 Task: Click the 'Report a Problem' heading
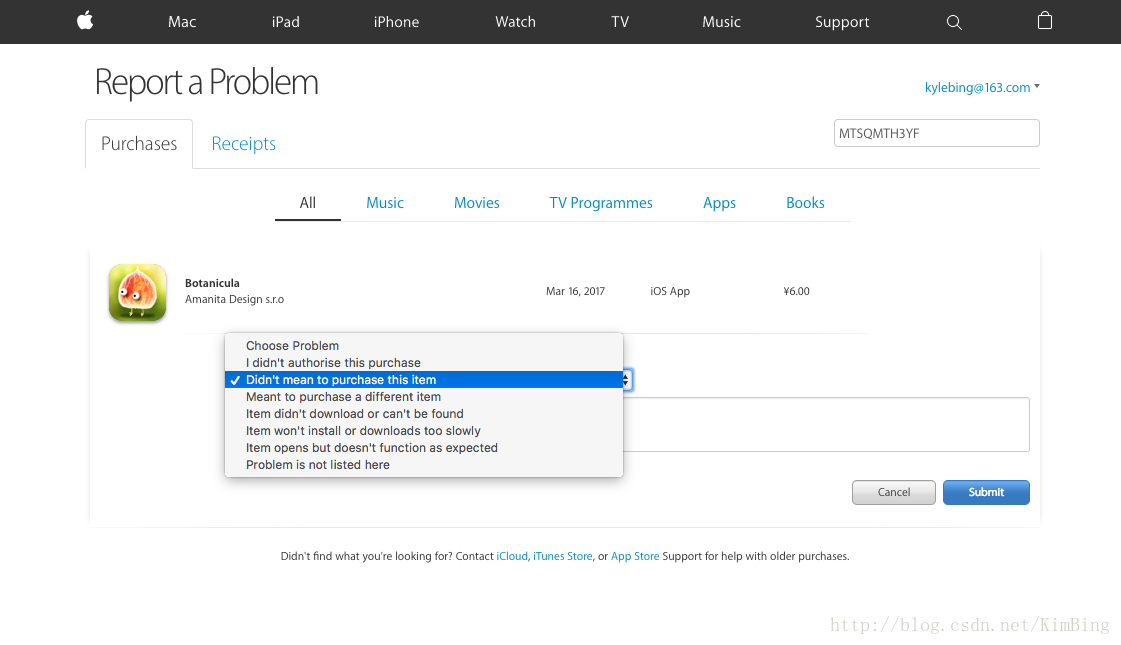coord(207,82)
